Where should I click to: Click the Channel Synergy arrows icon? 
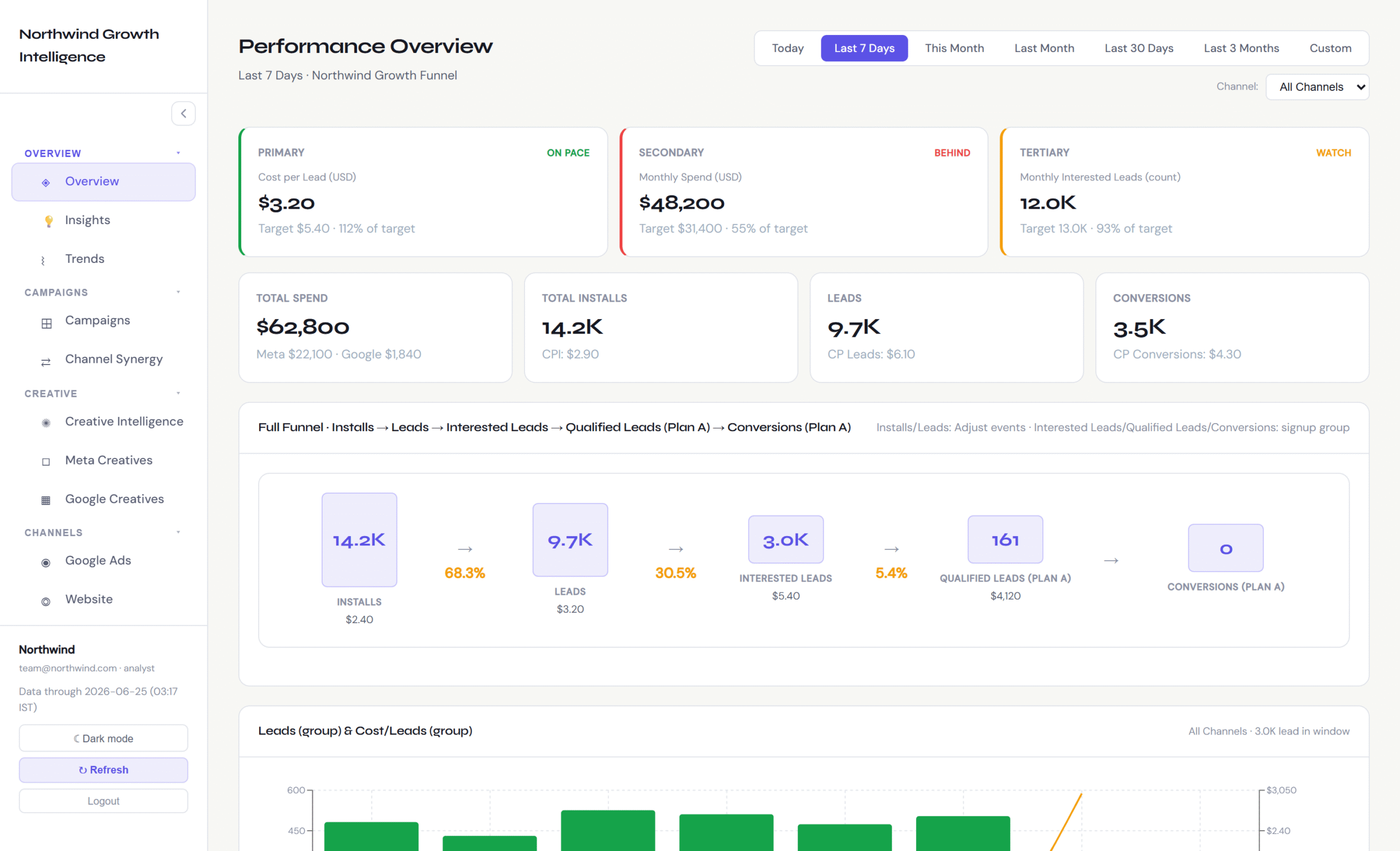tap(46, 362)
